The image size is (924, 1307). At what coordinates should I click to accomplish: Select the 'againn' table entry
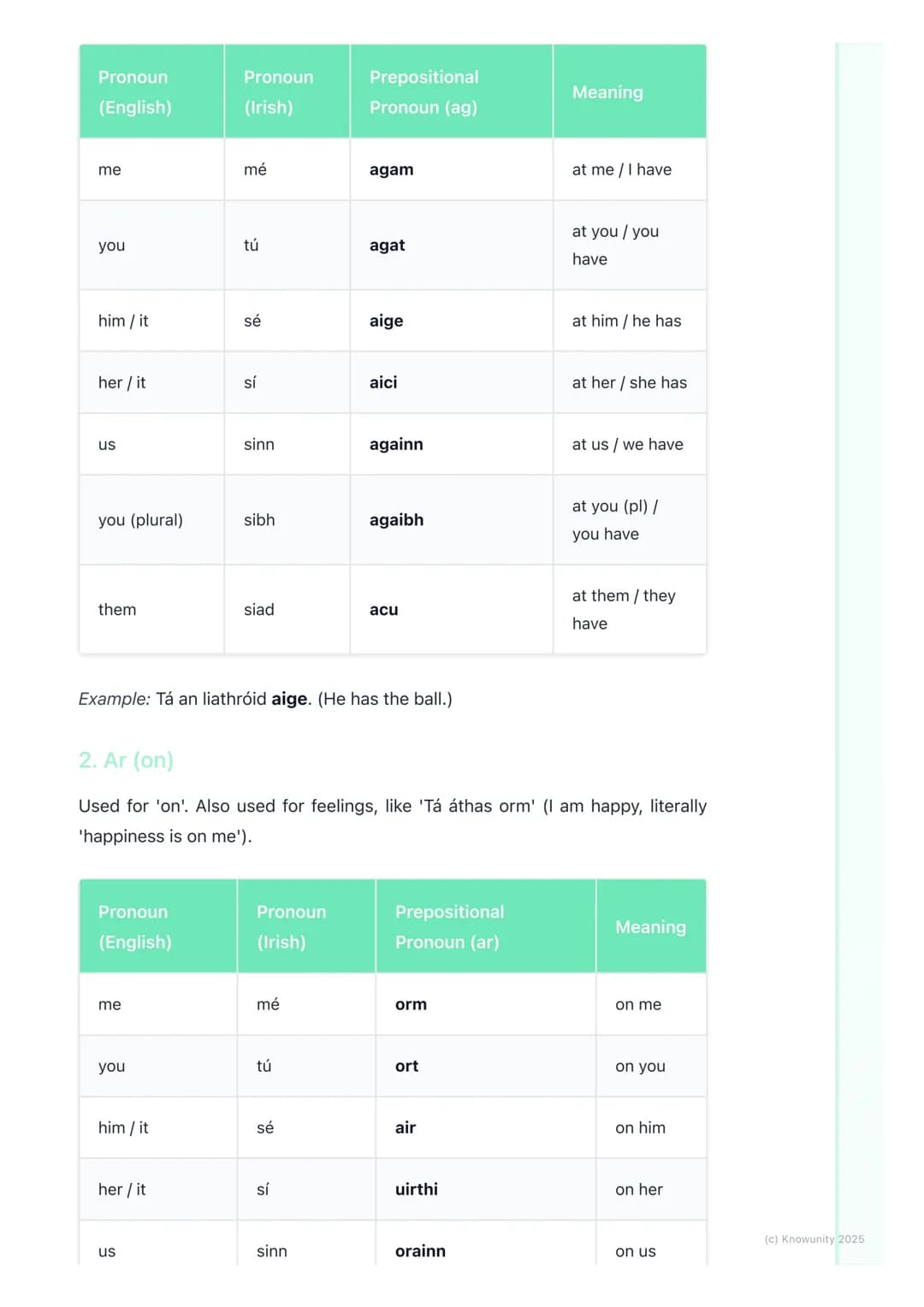(451, 444)
